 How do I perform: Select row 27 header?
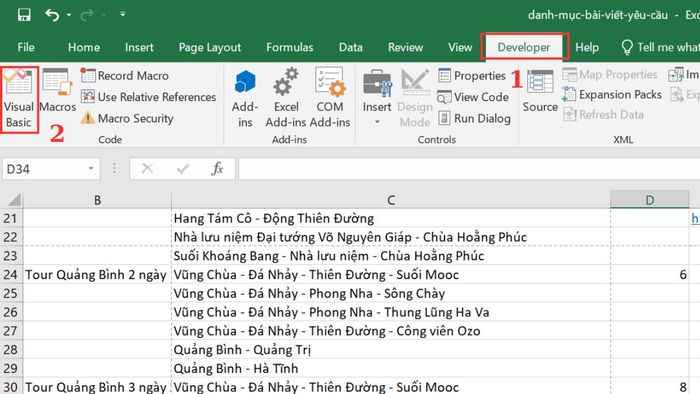click(11, 331)
